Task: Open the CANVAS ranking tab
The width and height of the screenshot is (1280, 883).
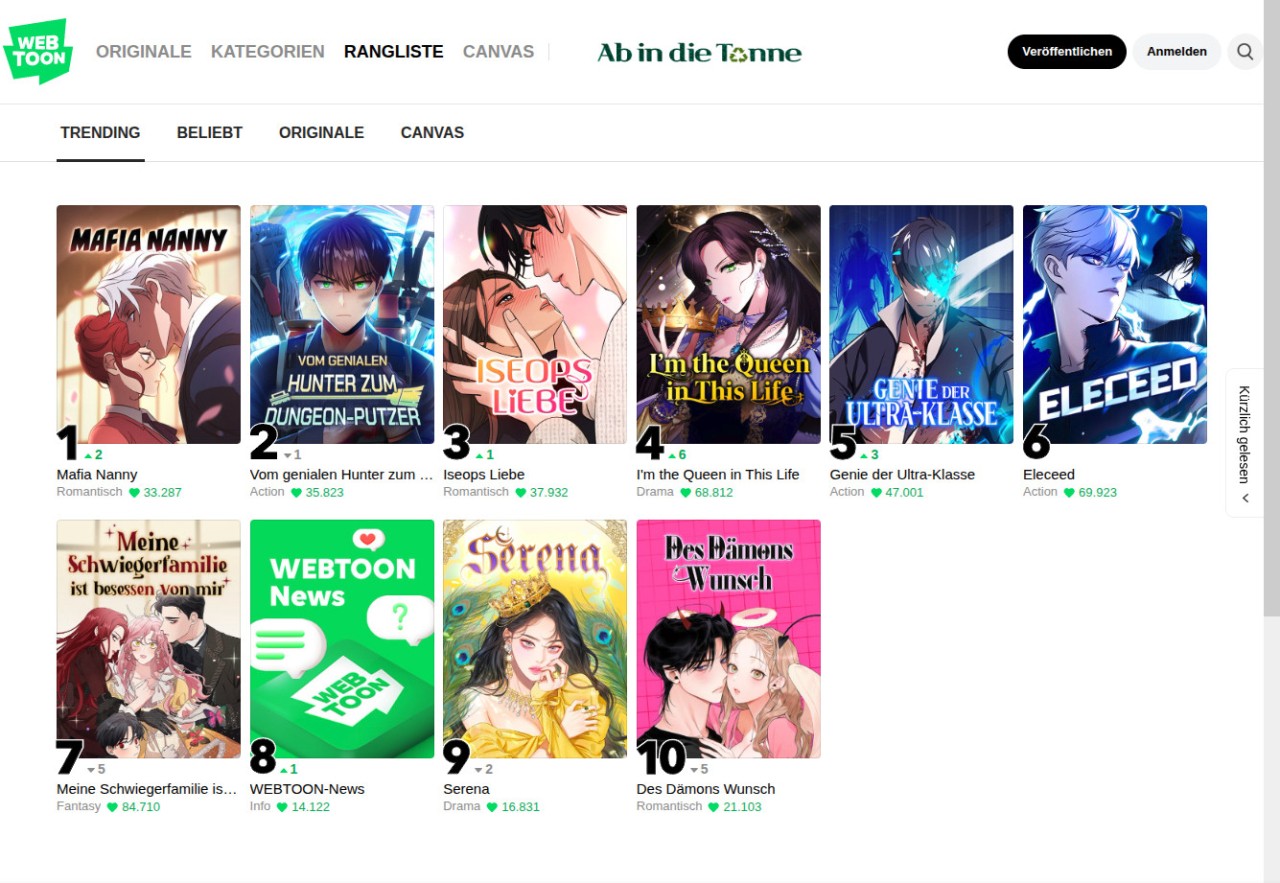Action: [x=432, y=132]
